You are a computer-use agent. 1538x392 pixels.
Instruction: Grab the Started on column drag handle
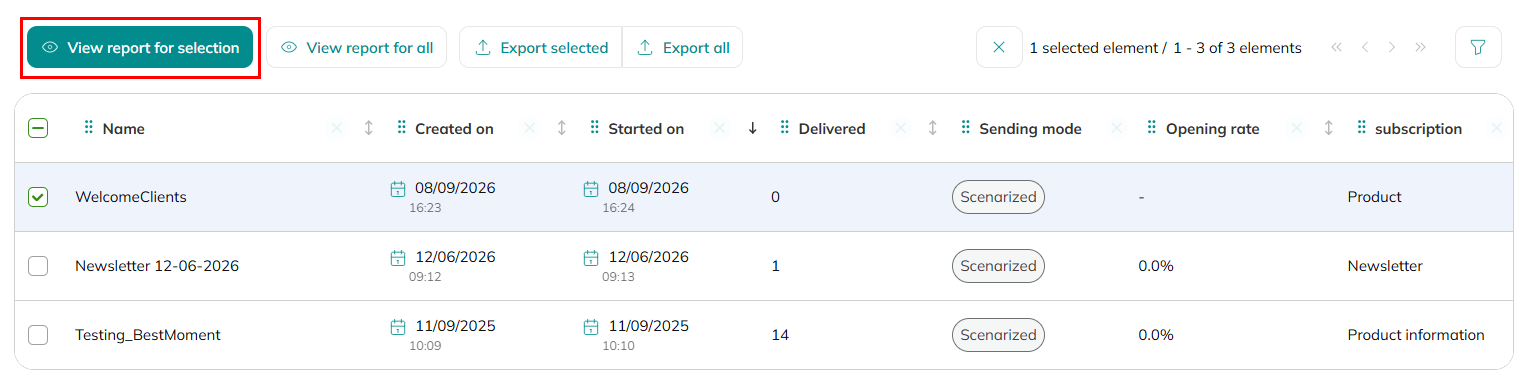pos(594,128)
